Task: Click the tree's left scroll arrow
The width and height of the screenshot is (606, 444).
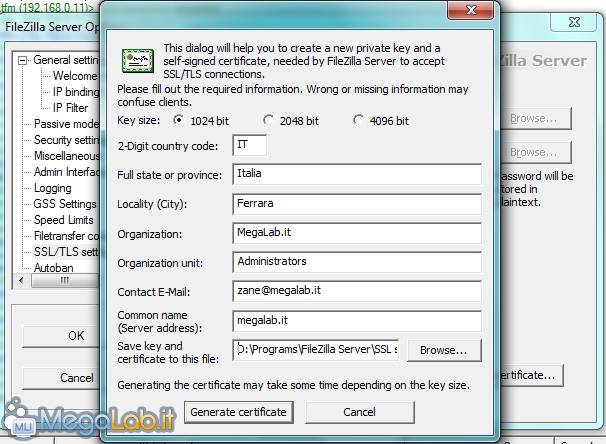Action: click(21, 281)
